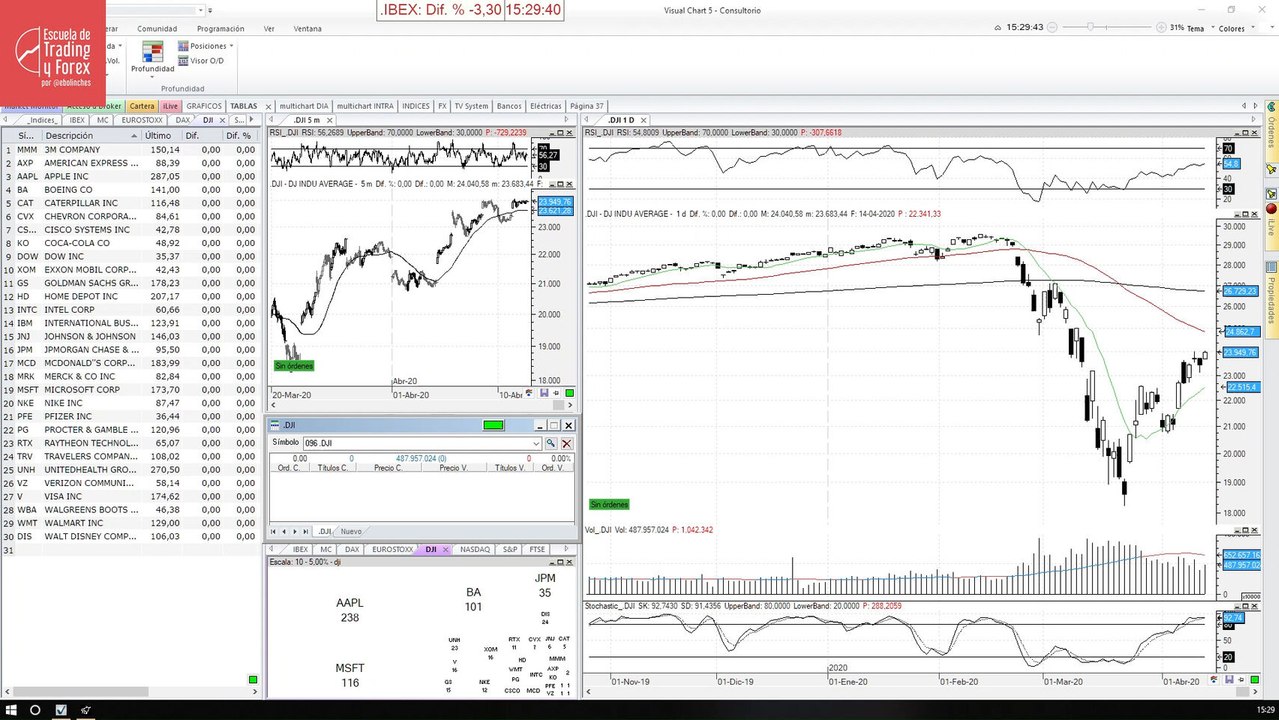Close the DJI heatmap tab
1279x720 pixels.
pyautogui.click(x=447, y=549)
